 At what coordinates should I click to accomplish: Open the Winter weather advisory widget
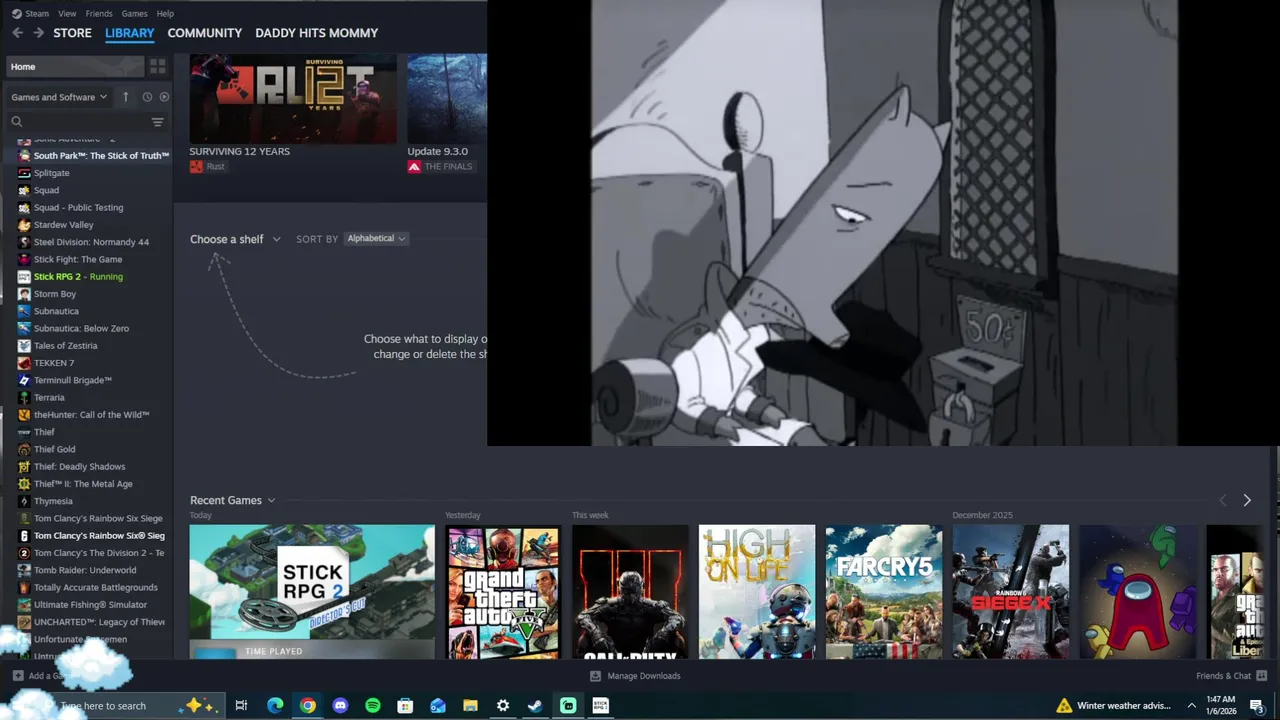1114,706
